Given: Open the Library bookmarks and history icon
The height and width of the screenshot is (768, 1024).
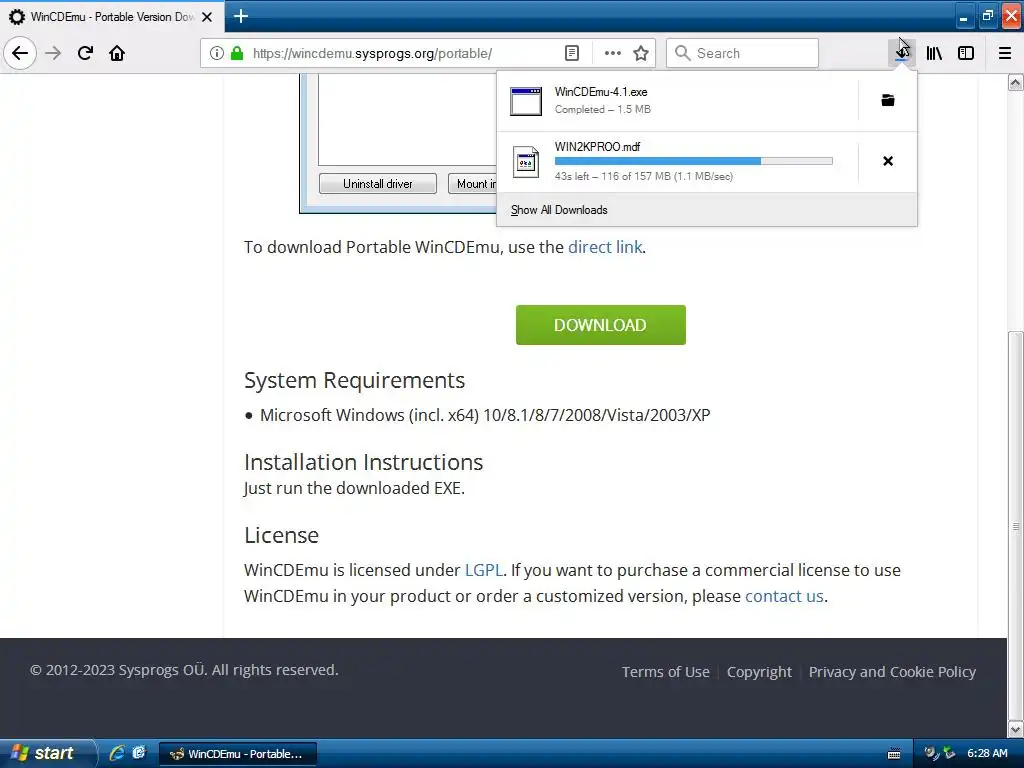Looking at the screenshot, I should (x=934, y=53).
